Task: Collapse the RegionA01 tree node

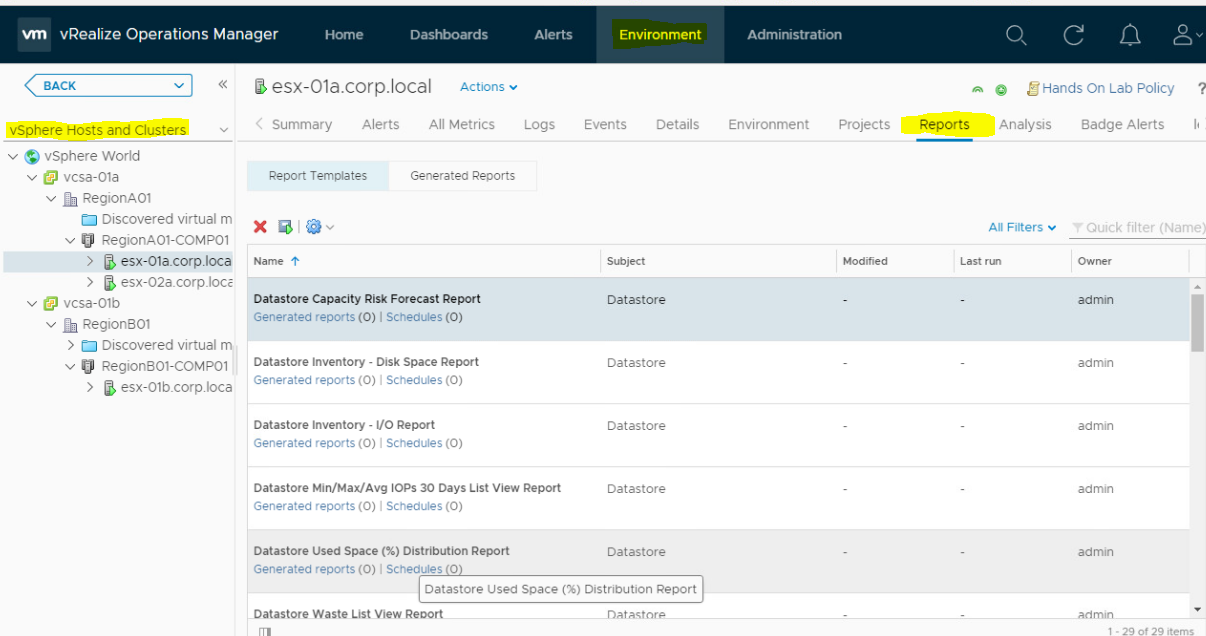Action: point(51,198)
